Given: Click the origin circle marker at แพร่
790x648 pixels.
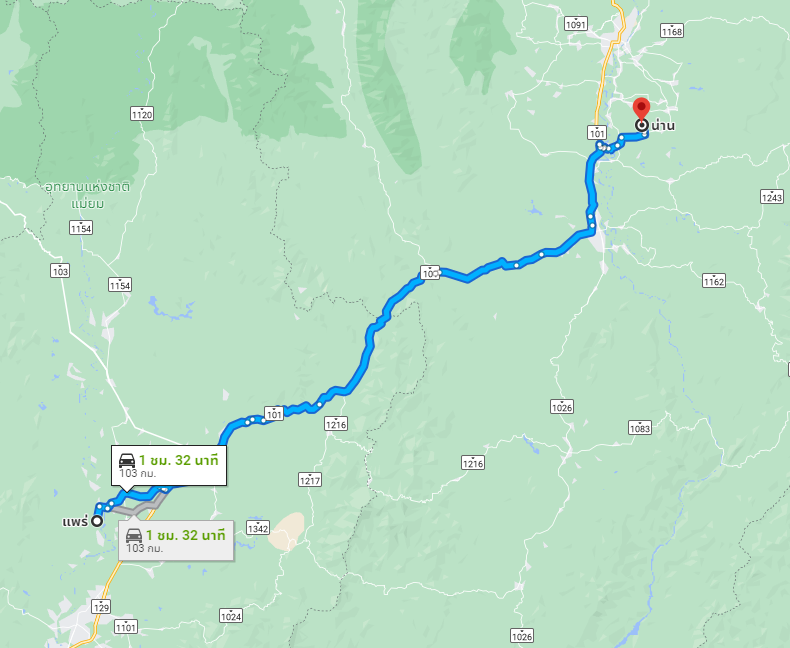Looking at the screenshot, I should (97, 521).
